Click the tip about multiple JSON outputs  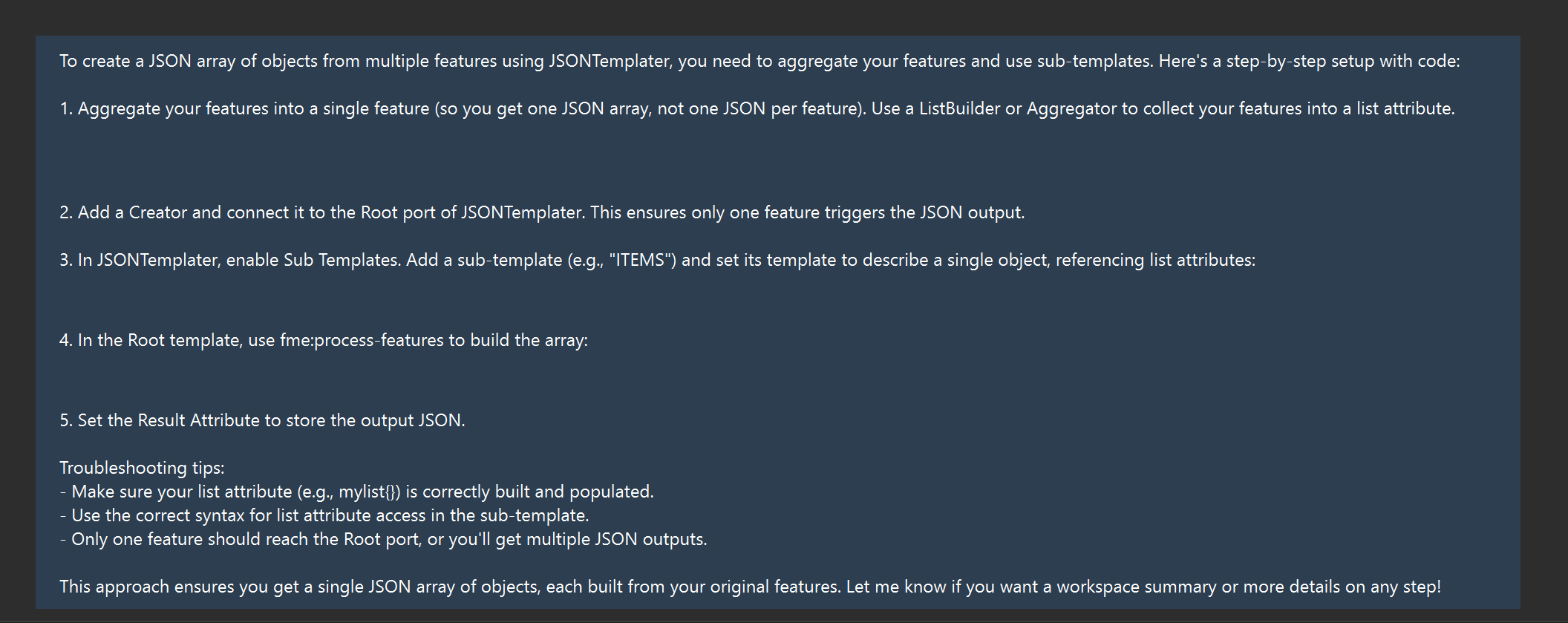coord(383,539)
